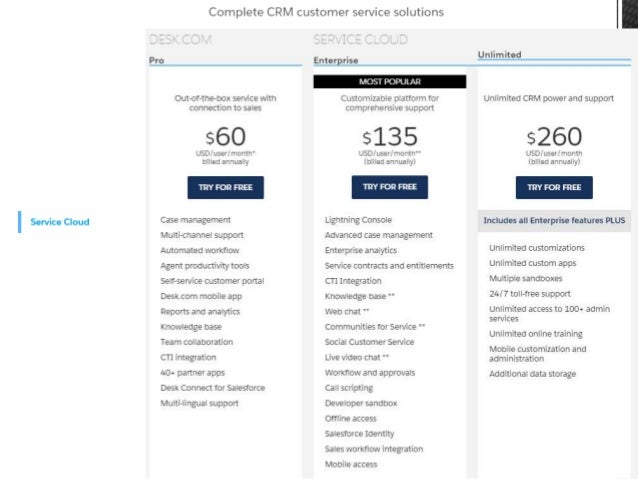Click 'Knowledge base **' in Enterprise features
This screenshot has width=638, height=479.
coord(360,296)
